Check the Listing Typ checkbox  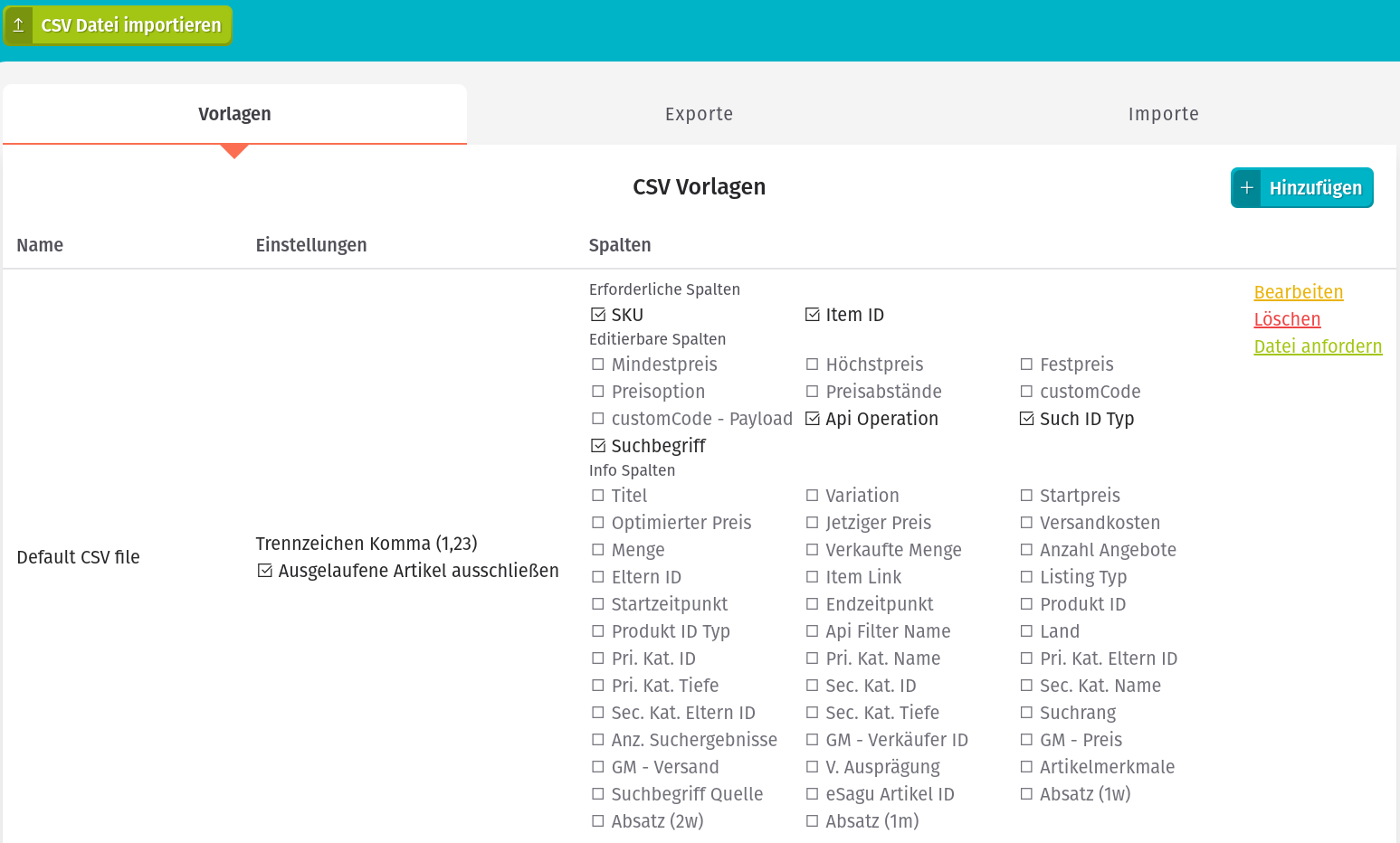tap(1026, 577)
